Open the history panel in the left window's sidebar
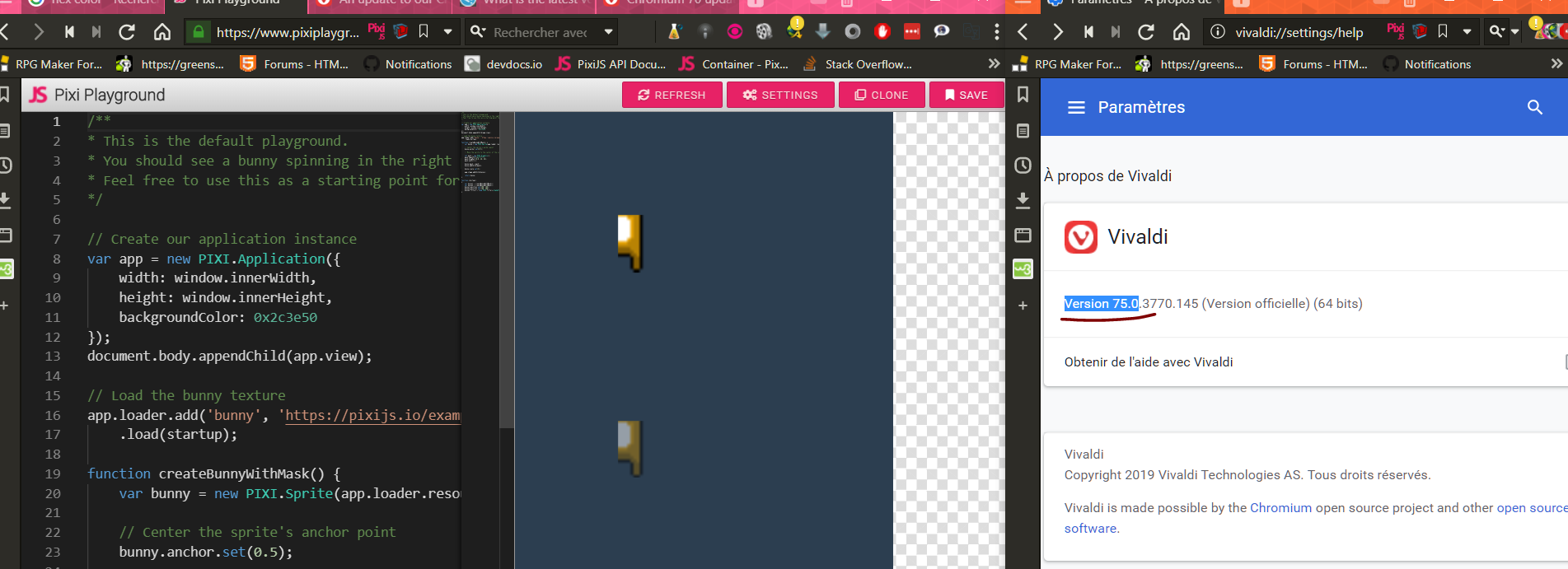The image size is (1568, 569). (x=5, y=166)
